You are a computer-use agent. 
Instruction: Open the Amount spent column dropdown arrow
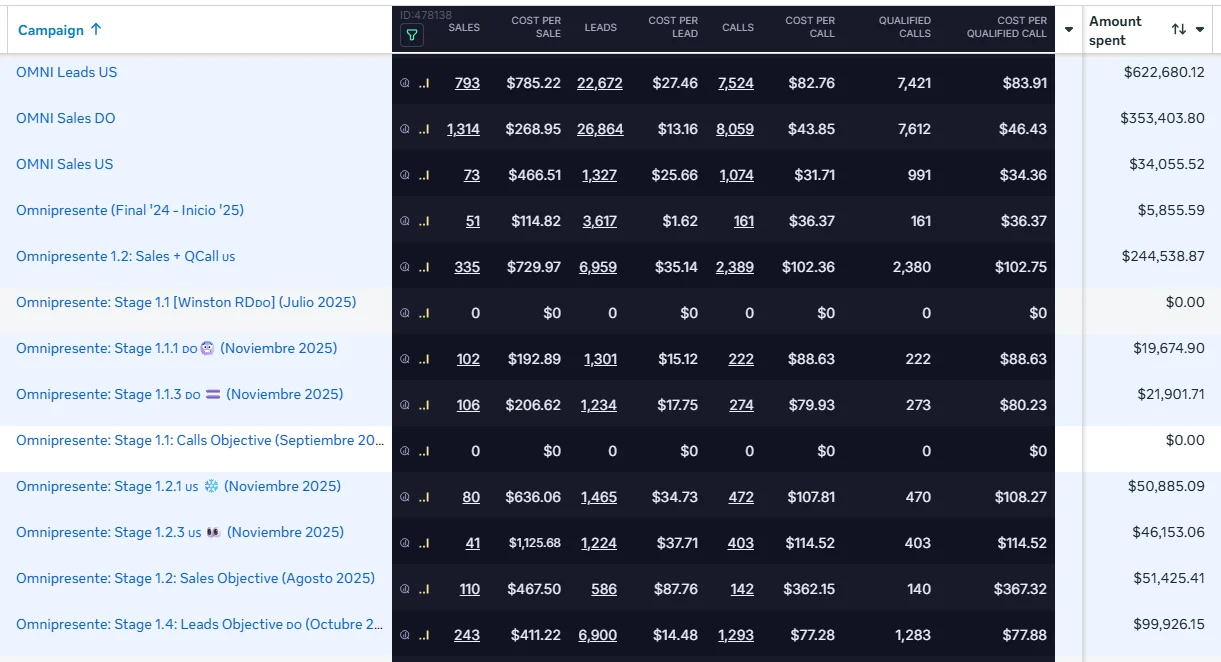coord(1200,30)
